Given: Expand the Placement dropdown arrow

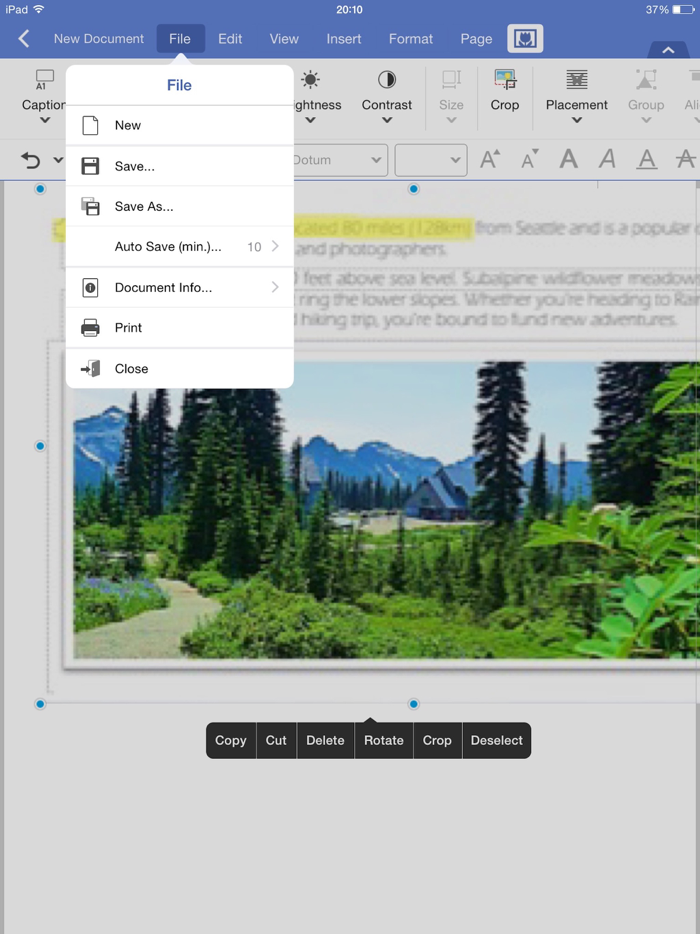Looking at the screenshot, I should (x=577, y=120).
